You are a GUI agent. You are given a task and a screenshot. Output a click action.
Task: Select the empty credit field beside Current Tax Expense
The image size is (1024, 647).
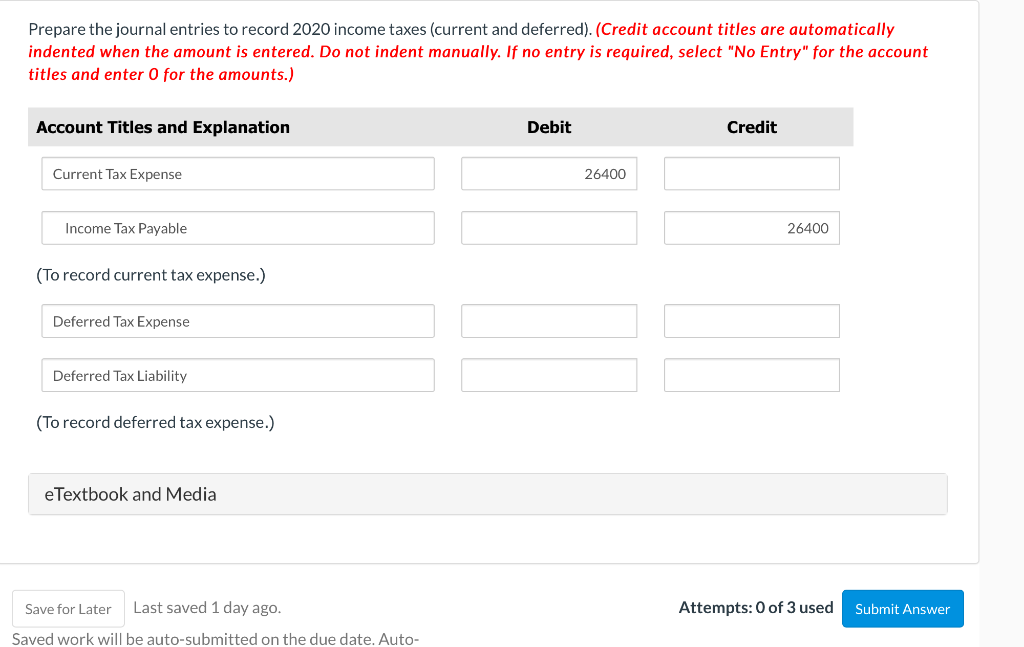(x=751, y=173)
